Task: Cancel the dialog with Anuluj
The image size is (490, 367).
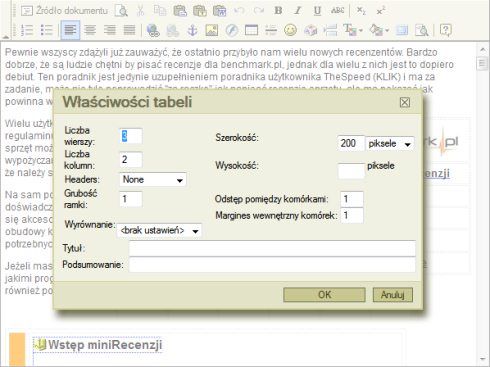Action: point(393,295)
